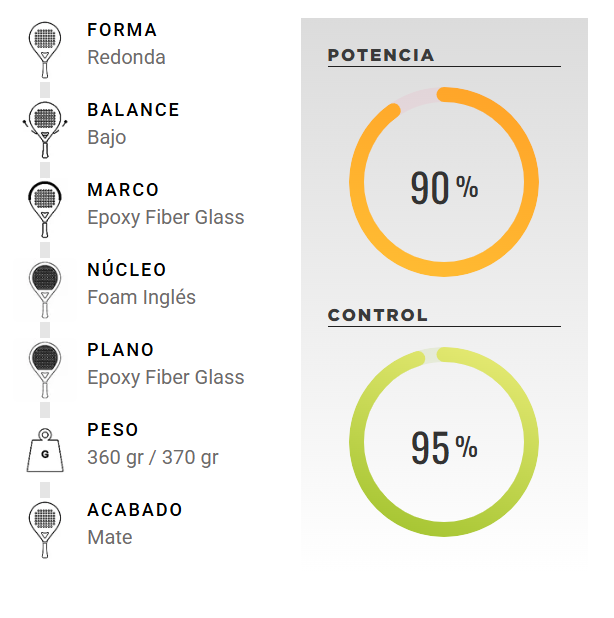Click the Forma racket shape icon
This screenshot has width=614, height=618.
(x=45, y=50)
